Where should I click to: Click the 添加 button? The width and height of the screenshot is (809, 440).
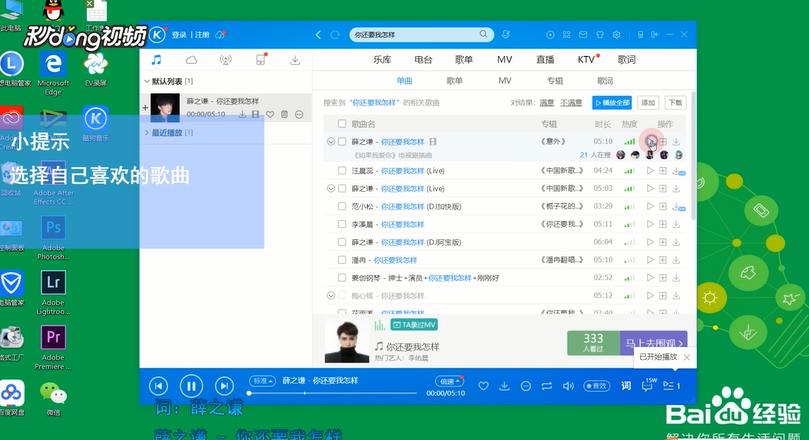648,103
